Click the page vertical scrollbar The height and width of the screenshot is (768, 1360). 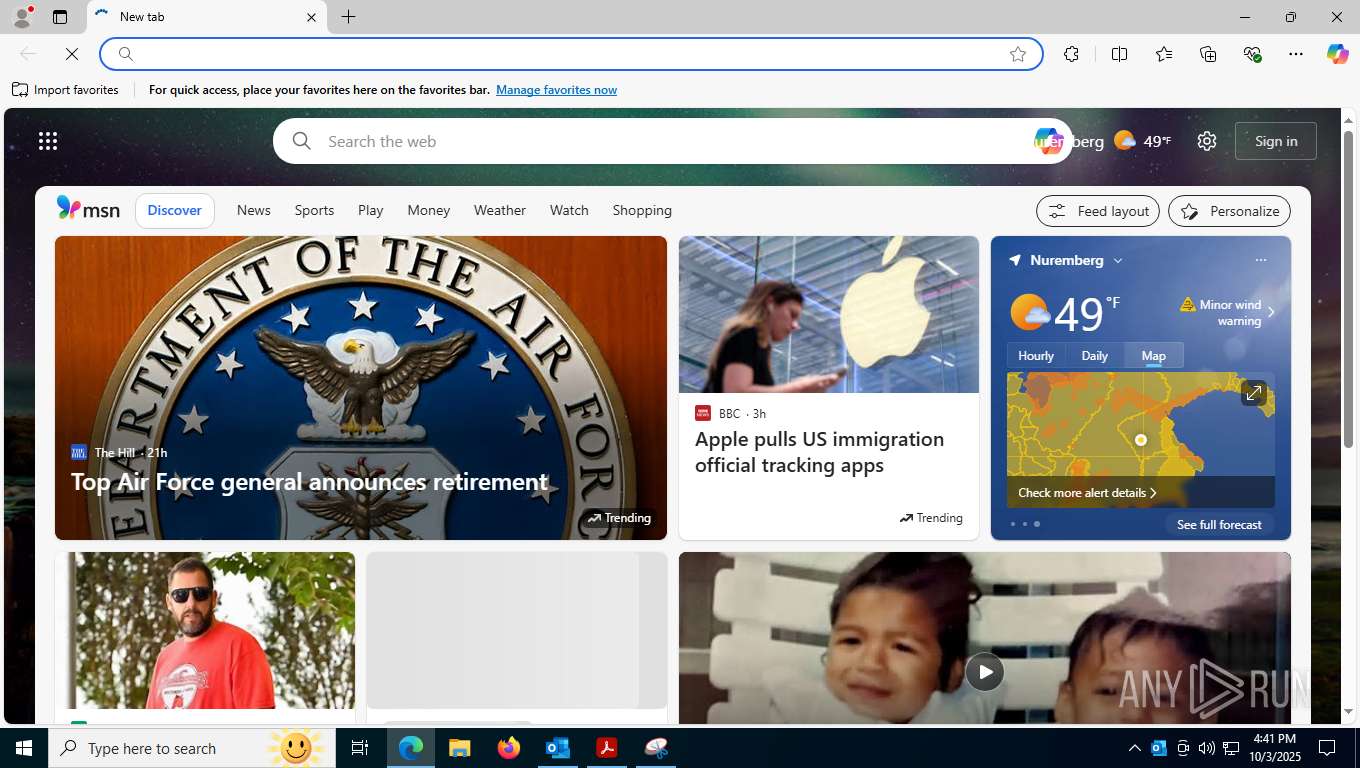1349,289
